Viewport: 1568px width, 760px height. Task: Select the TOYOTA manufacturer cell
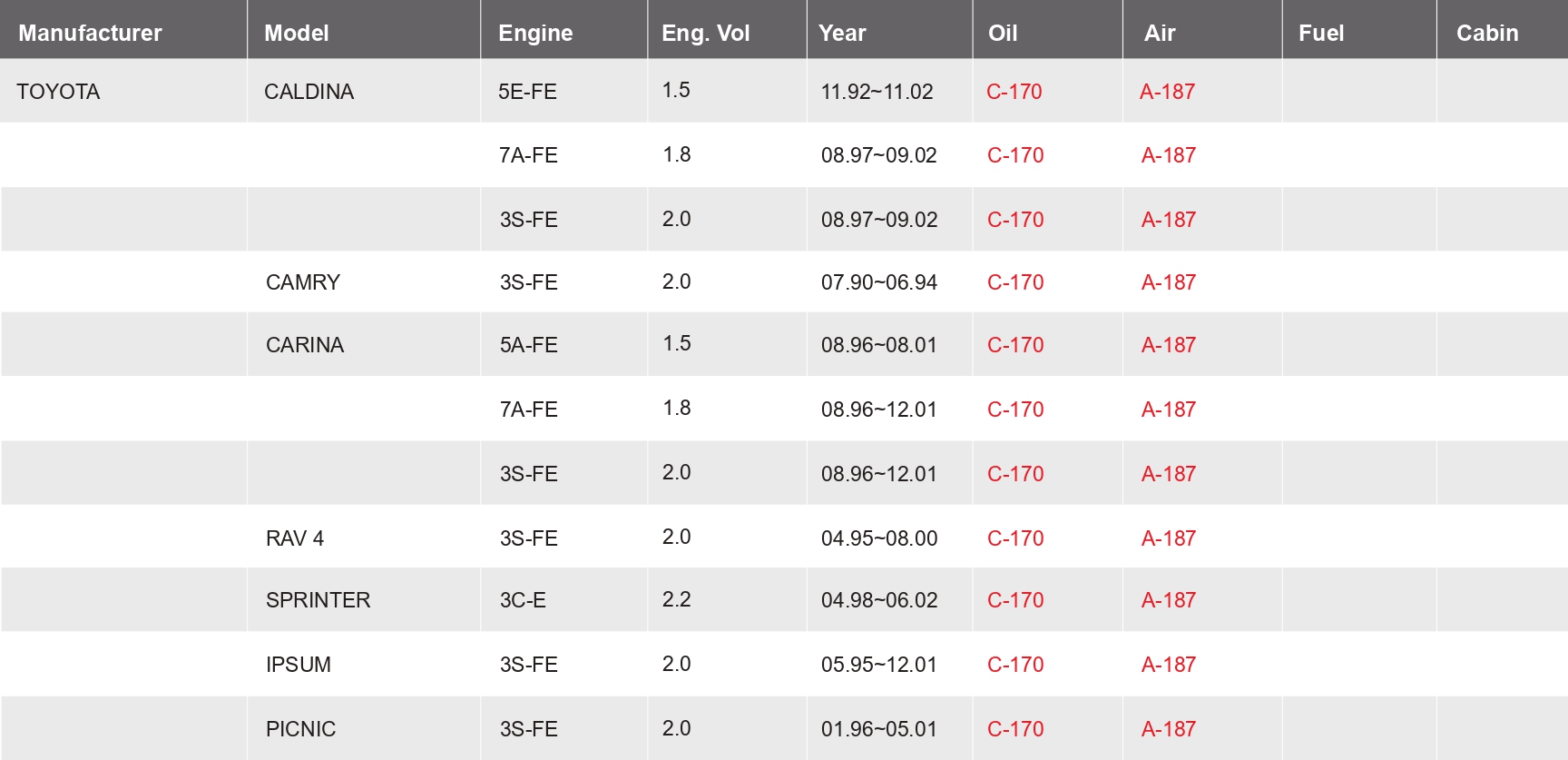[x=58, y=92]
